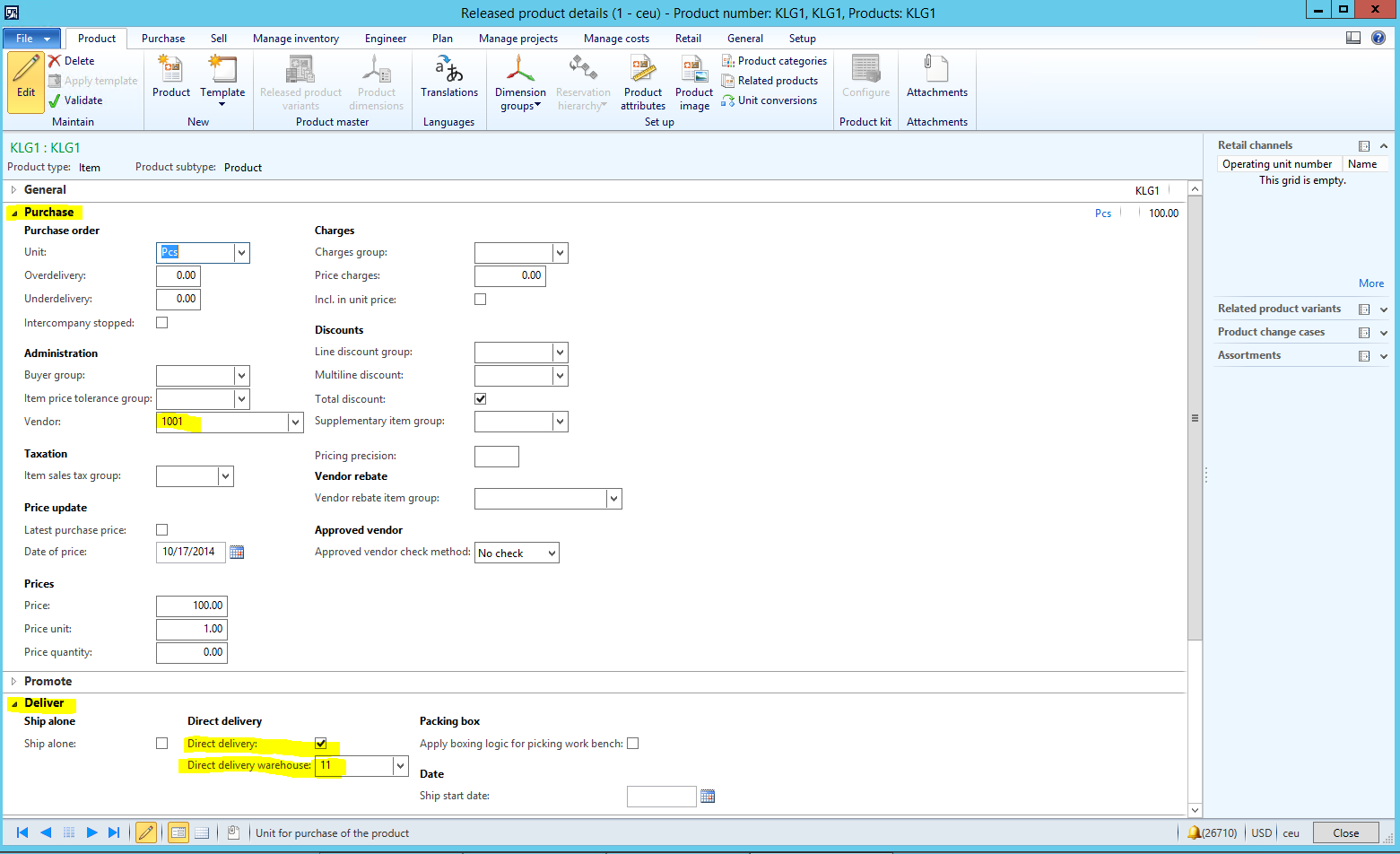This screenshot has width=1400, height=854.
Task: Click the Product attributes icon
Action: 642,70
